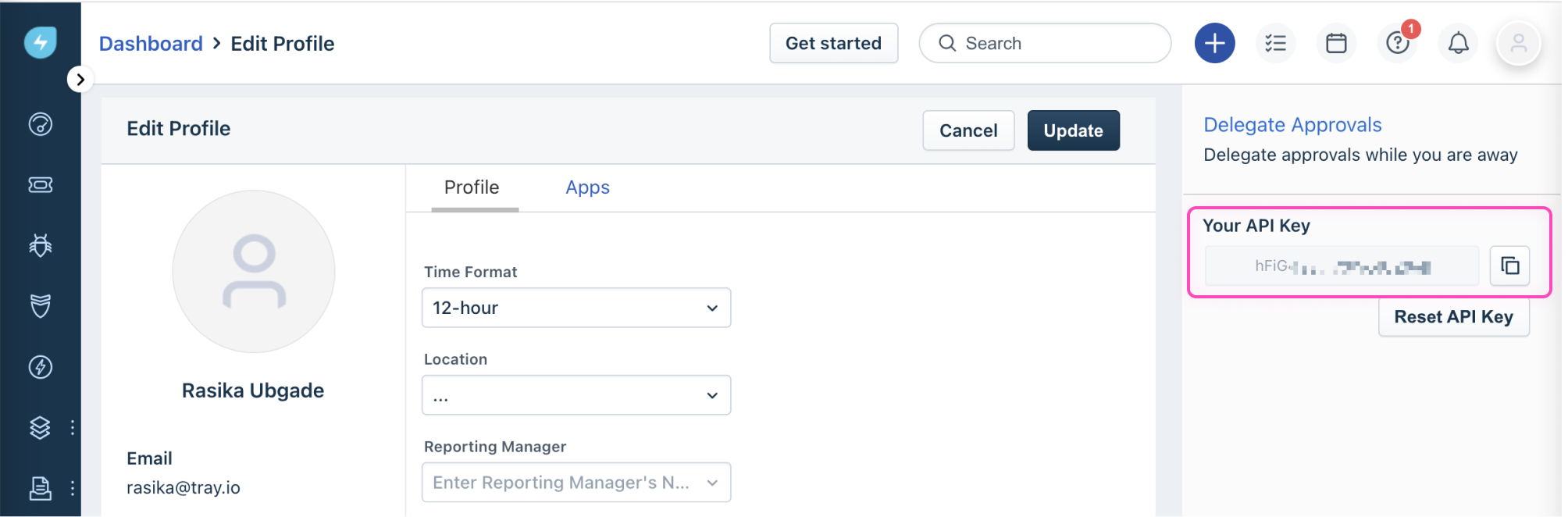
Task: Expand the Location dropdown
Action: click(576, 395)
